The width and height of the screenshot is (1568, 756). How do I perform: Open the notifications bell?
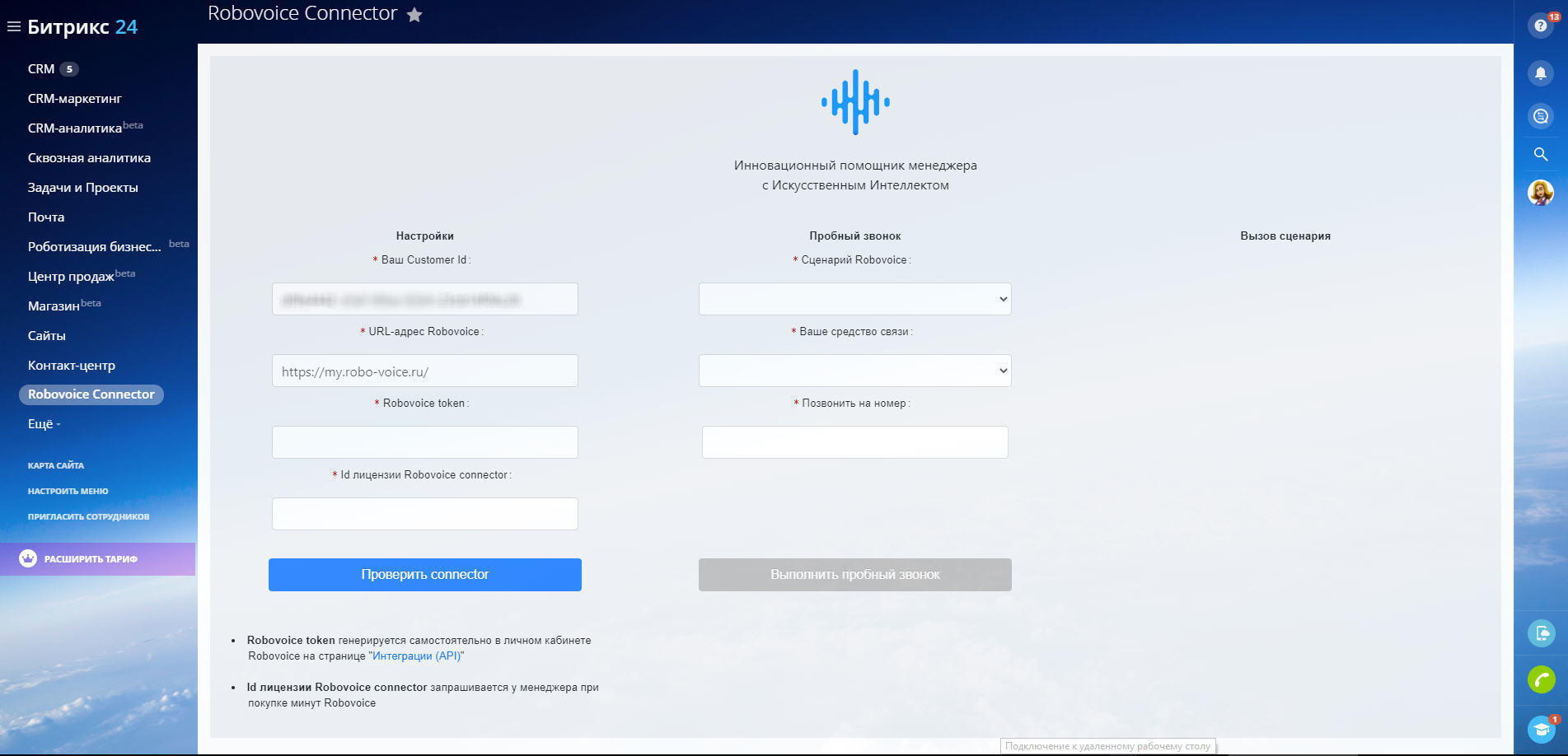pos(1540,73)
